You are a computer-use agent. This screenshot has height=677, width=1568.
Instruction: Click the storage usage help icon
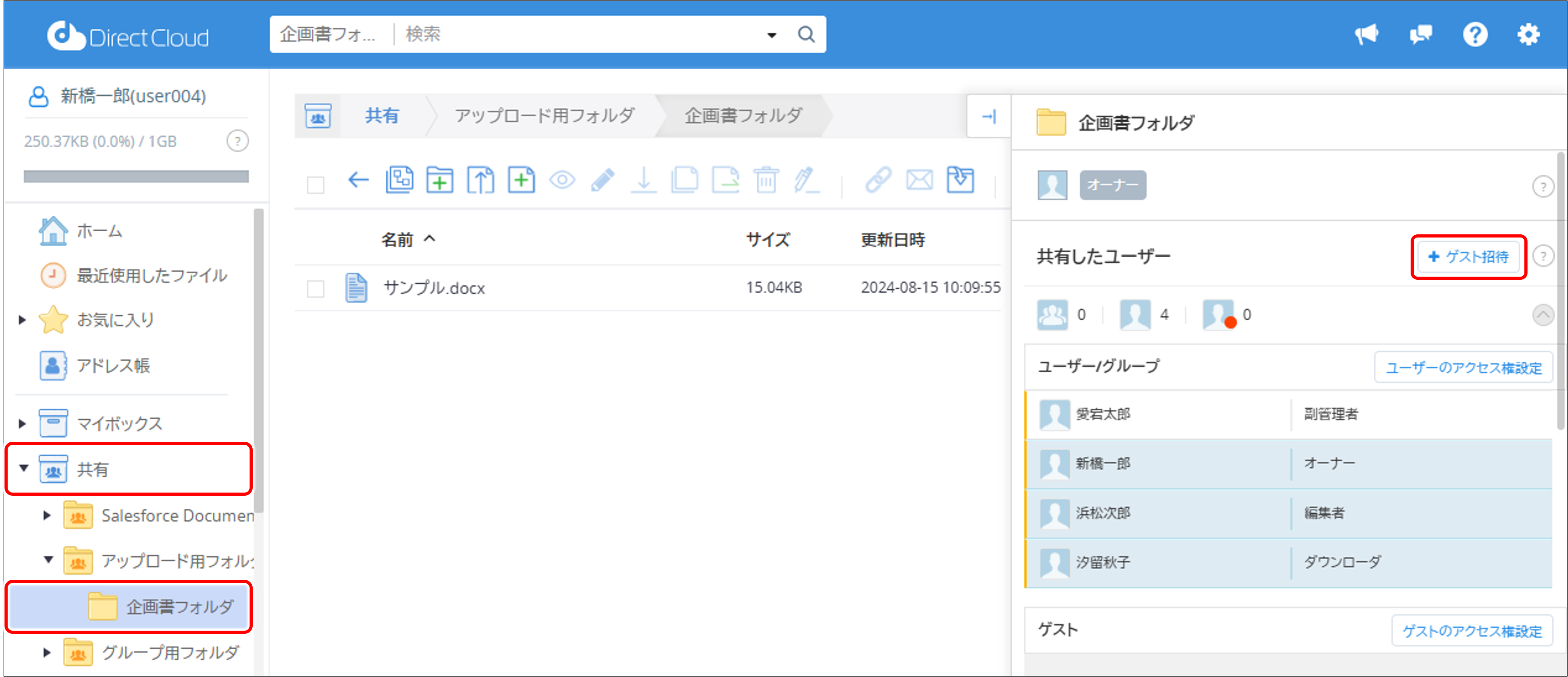tap(237, 141)
